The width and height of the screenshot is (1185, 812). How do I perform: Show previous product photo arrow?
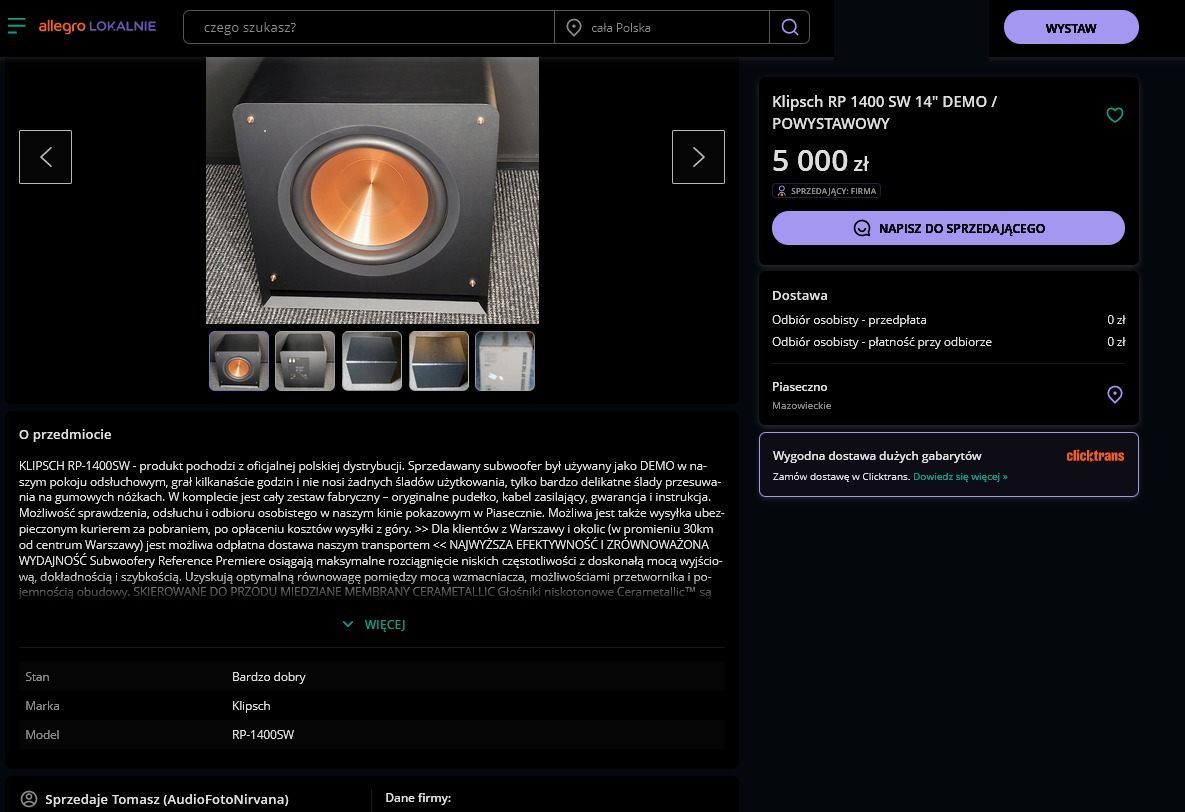[x=45, y=157]
